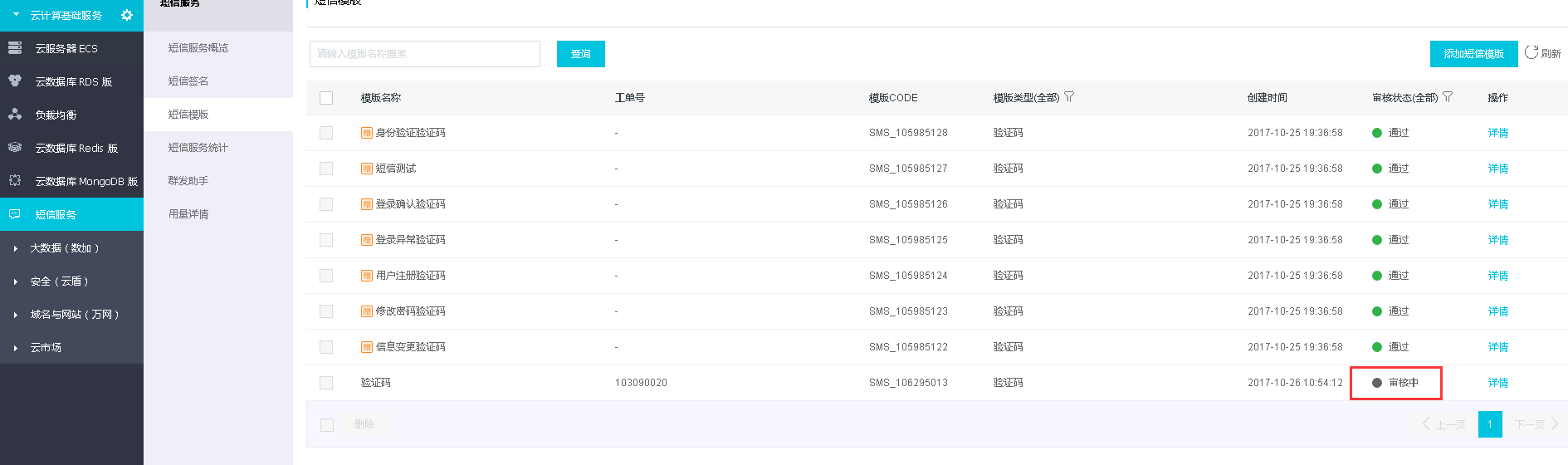Click the 短信服务 message icon
Viewport: 1568px width, 465px height.
[x=15, y=214]
